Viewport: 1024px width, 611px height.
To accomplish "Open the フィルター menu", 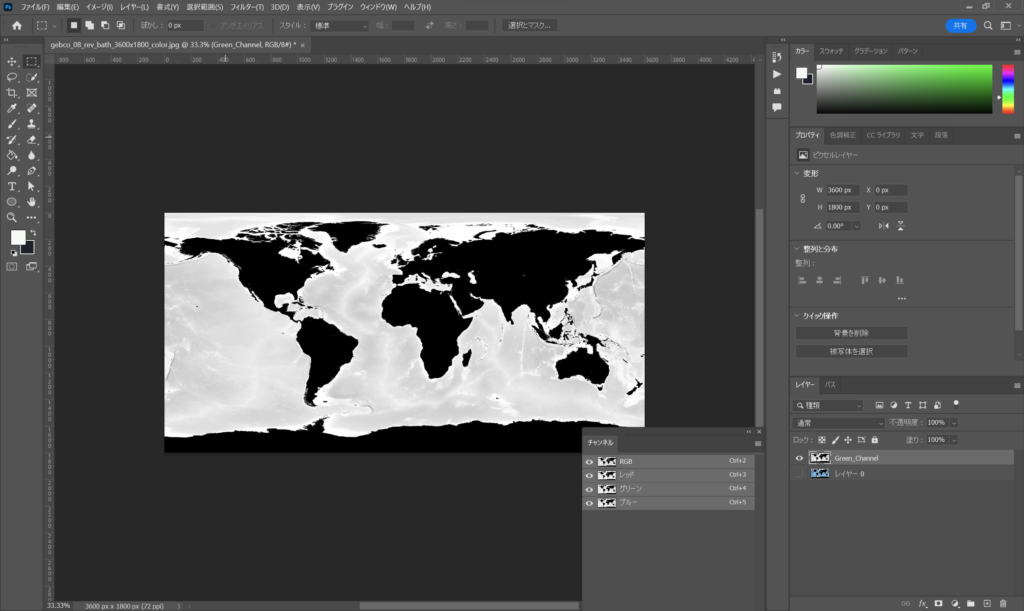I will tap(245, 7).
